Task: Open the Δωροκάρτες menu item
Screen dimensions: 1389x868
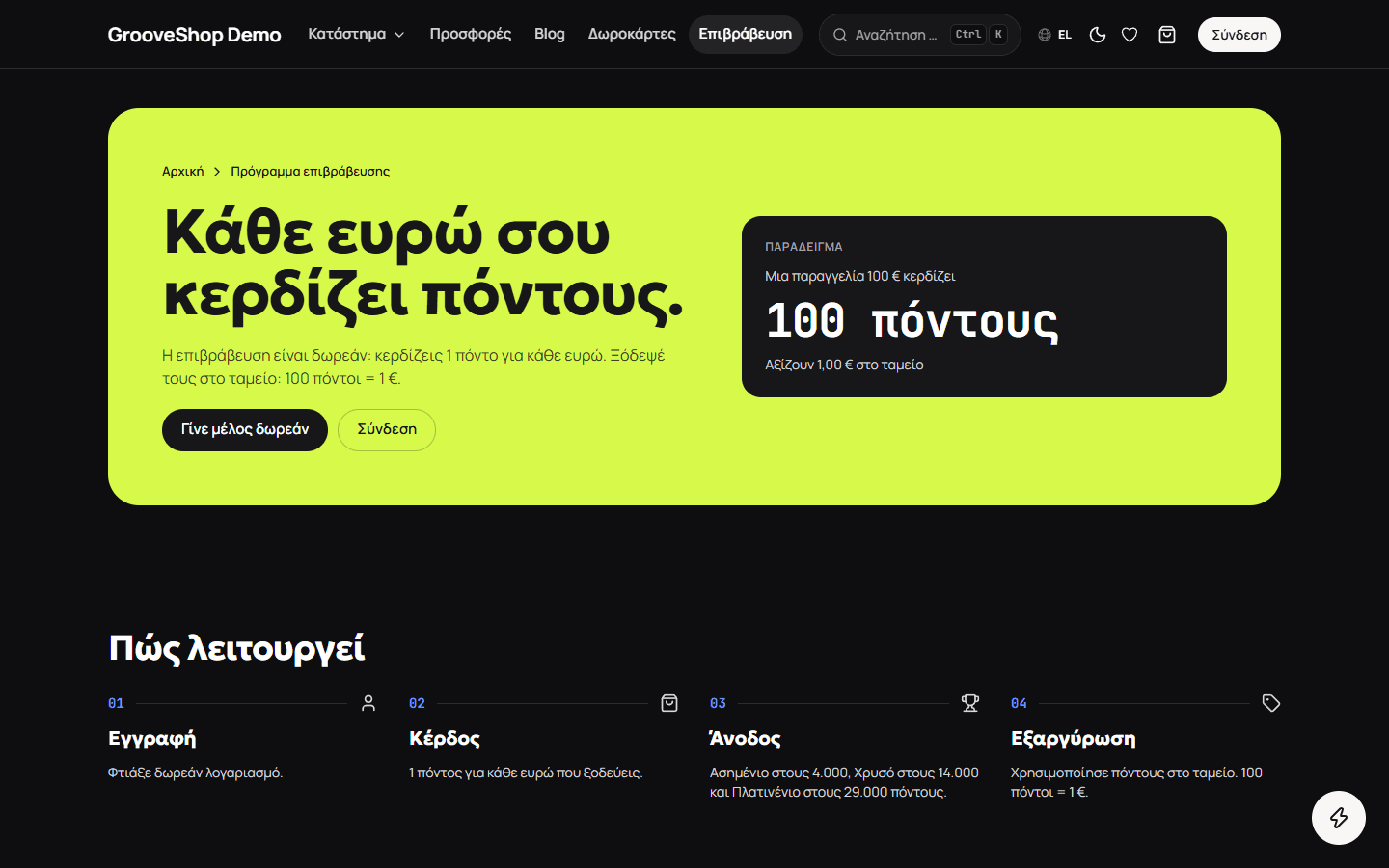Action: pos(632,34)
